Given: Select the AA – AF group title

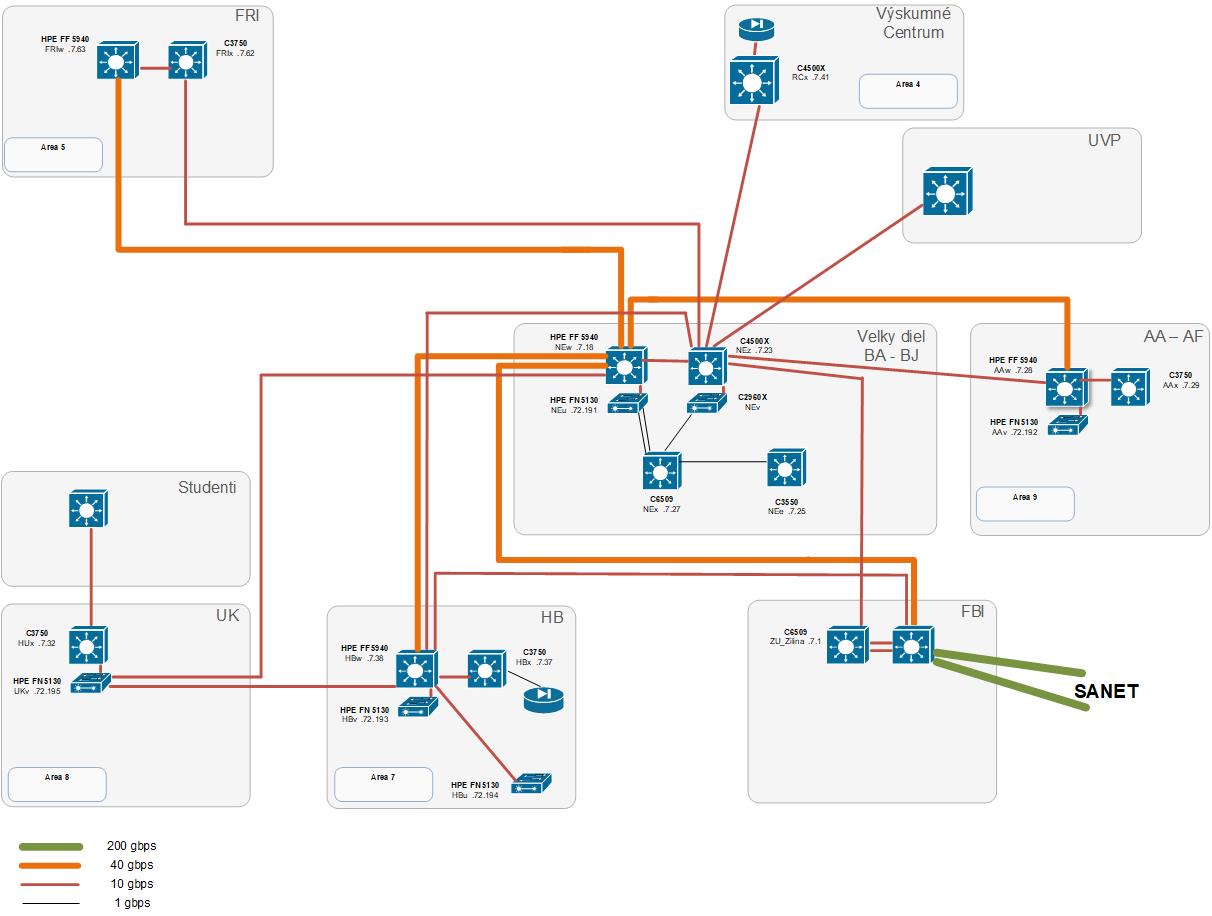Looking at the screenshot, I should point(1175,337).
